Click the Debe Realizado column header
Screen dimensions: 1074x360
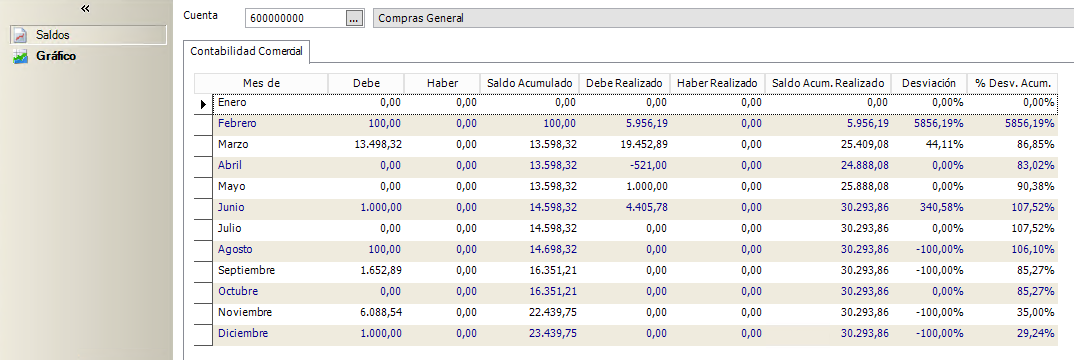(x=624, y=83)
